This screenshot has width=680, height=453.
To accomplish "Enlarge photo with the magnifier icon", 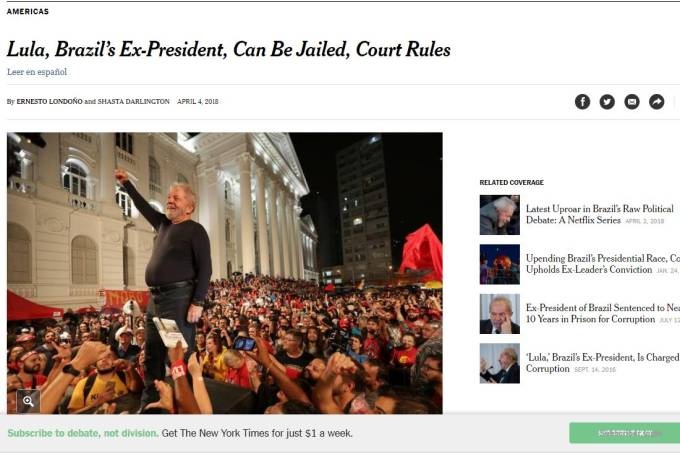I will [x=28, y=401].
